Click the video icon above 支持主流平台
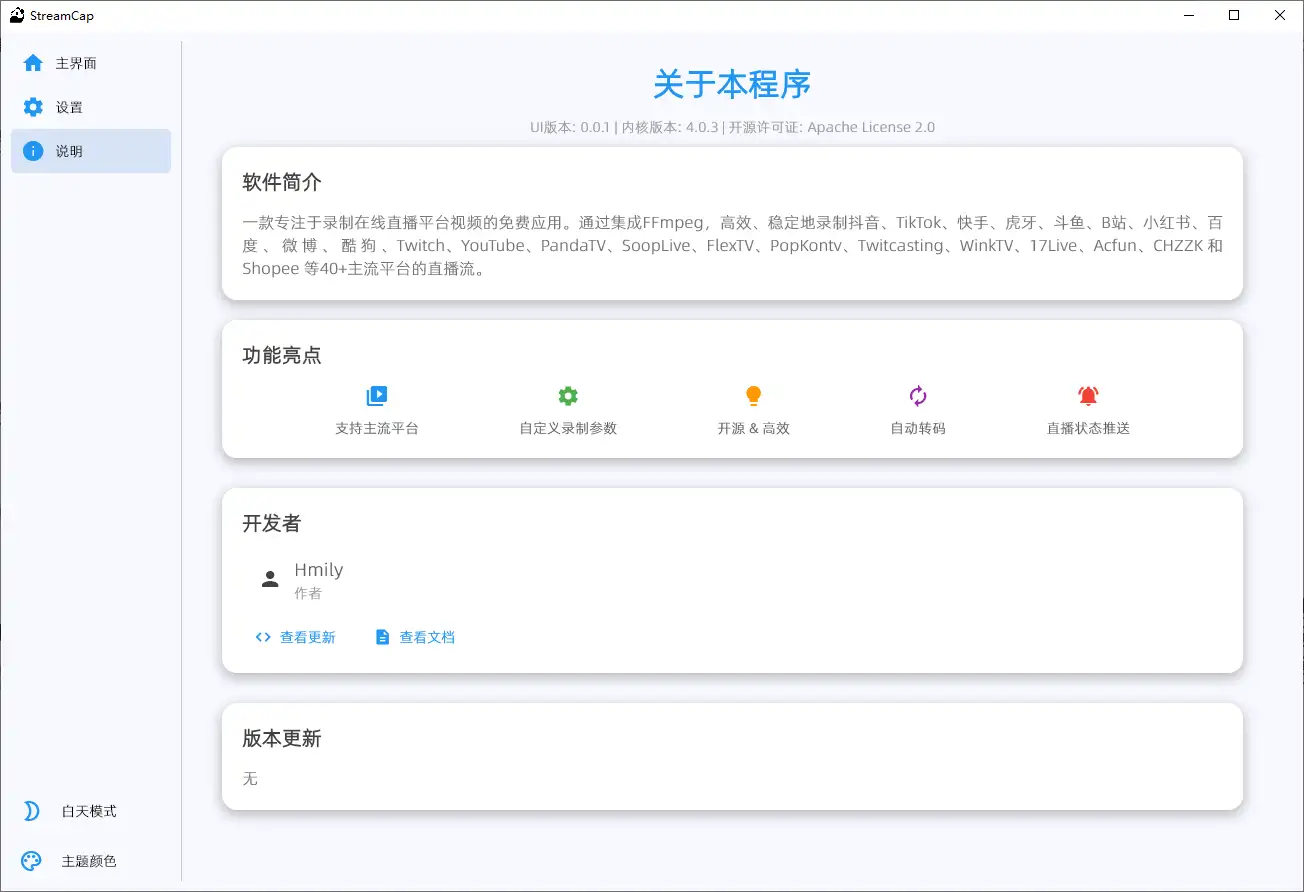This screenshot has height=892, width=1304. click(377, 394)
